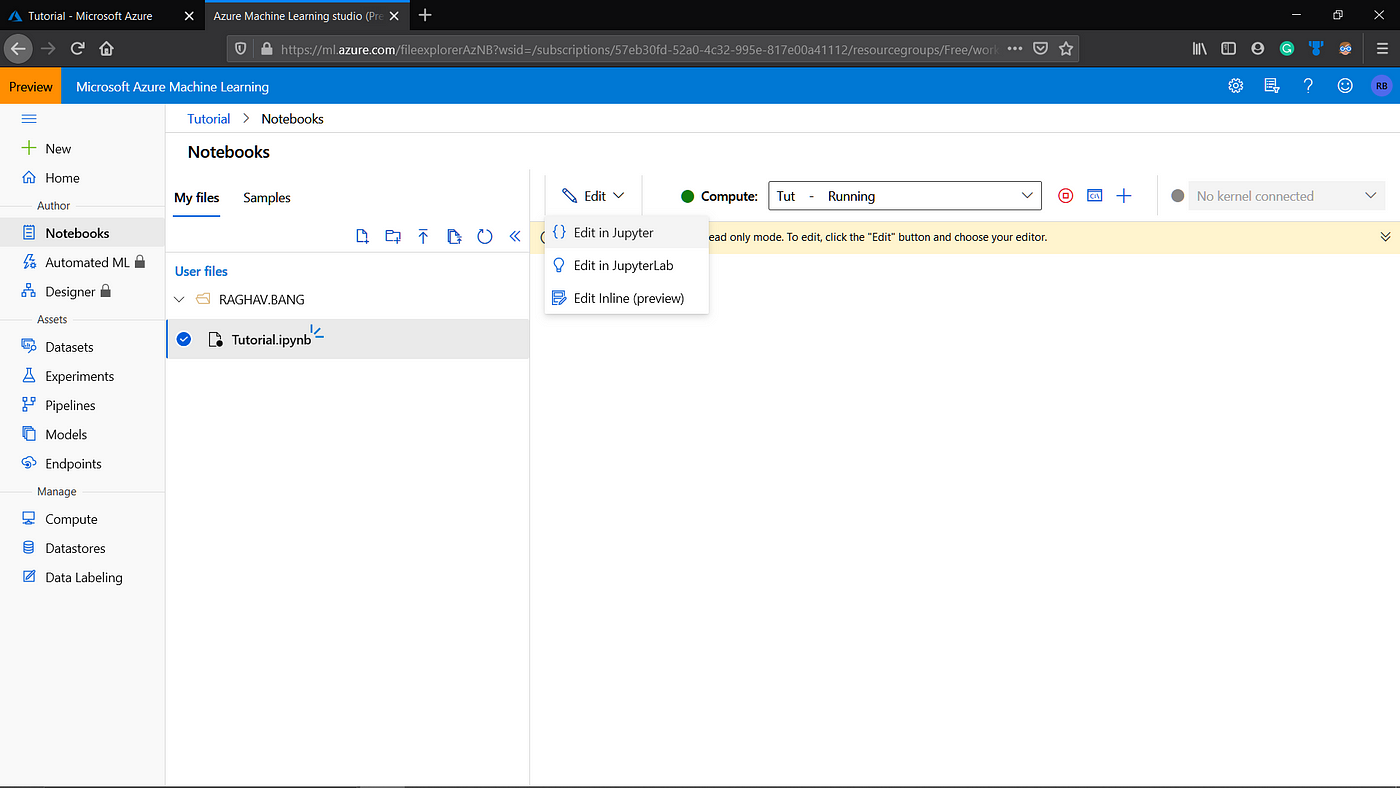
Task: Switch to the My files tab
Action: coord(196,198)
